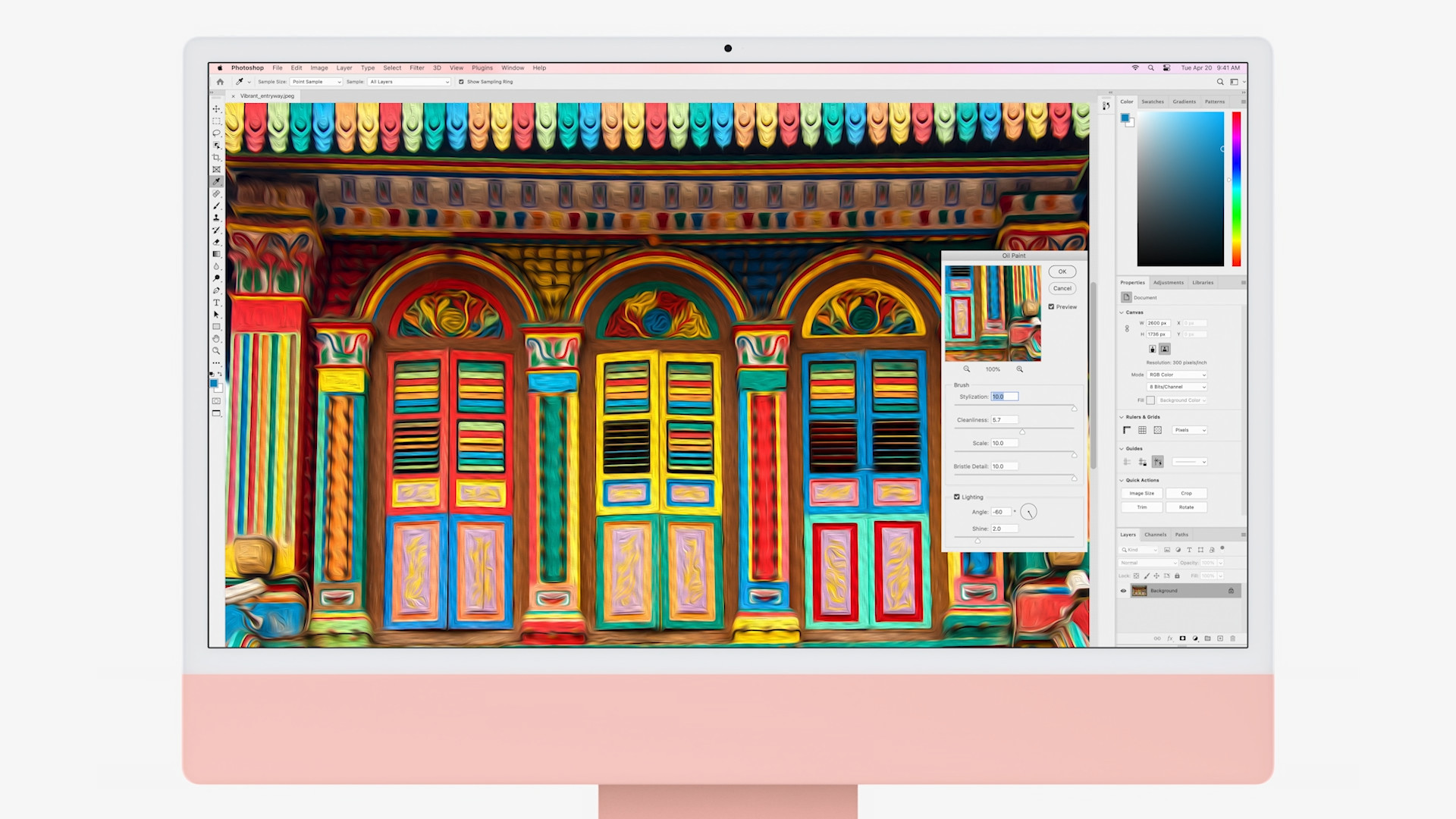The image size is (1456, 819).
Task: Collapse the Quick Actions section
Action: (1122, 480)
